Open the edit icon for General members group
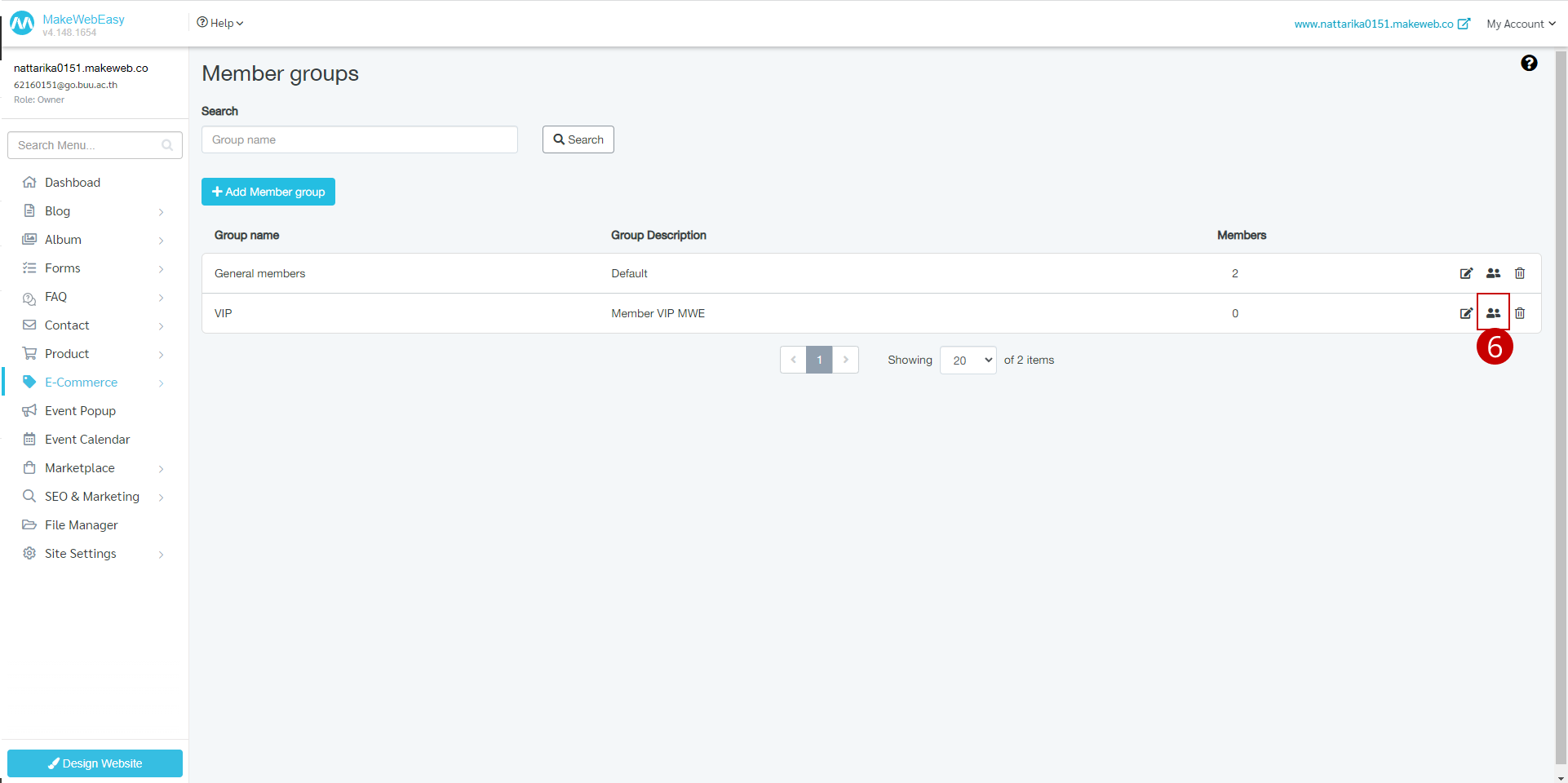 click(x=1467, y=273)
